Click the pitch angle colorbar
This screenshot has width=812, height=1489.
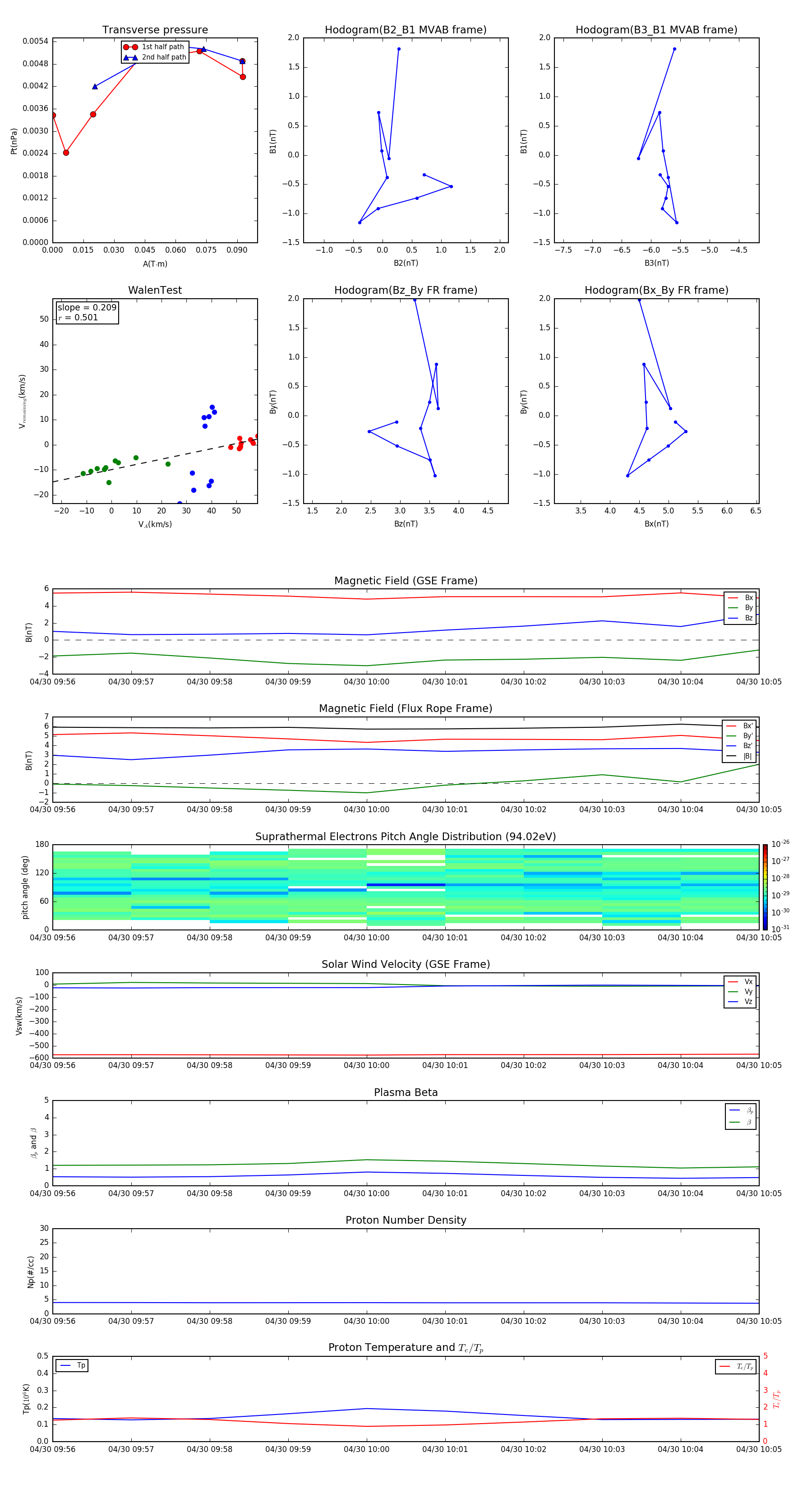click(x=765, y=887)
